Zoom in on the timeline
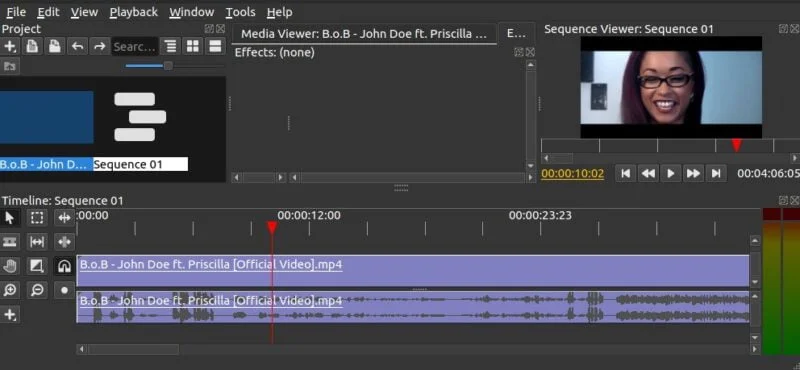 point(10,290)
